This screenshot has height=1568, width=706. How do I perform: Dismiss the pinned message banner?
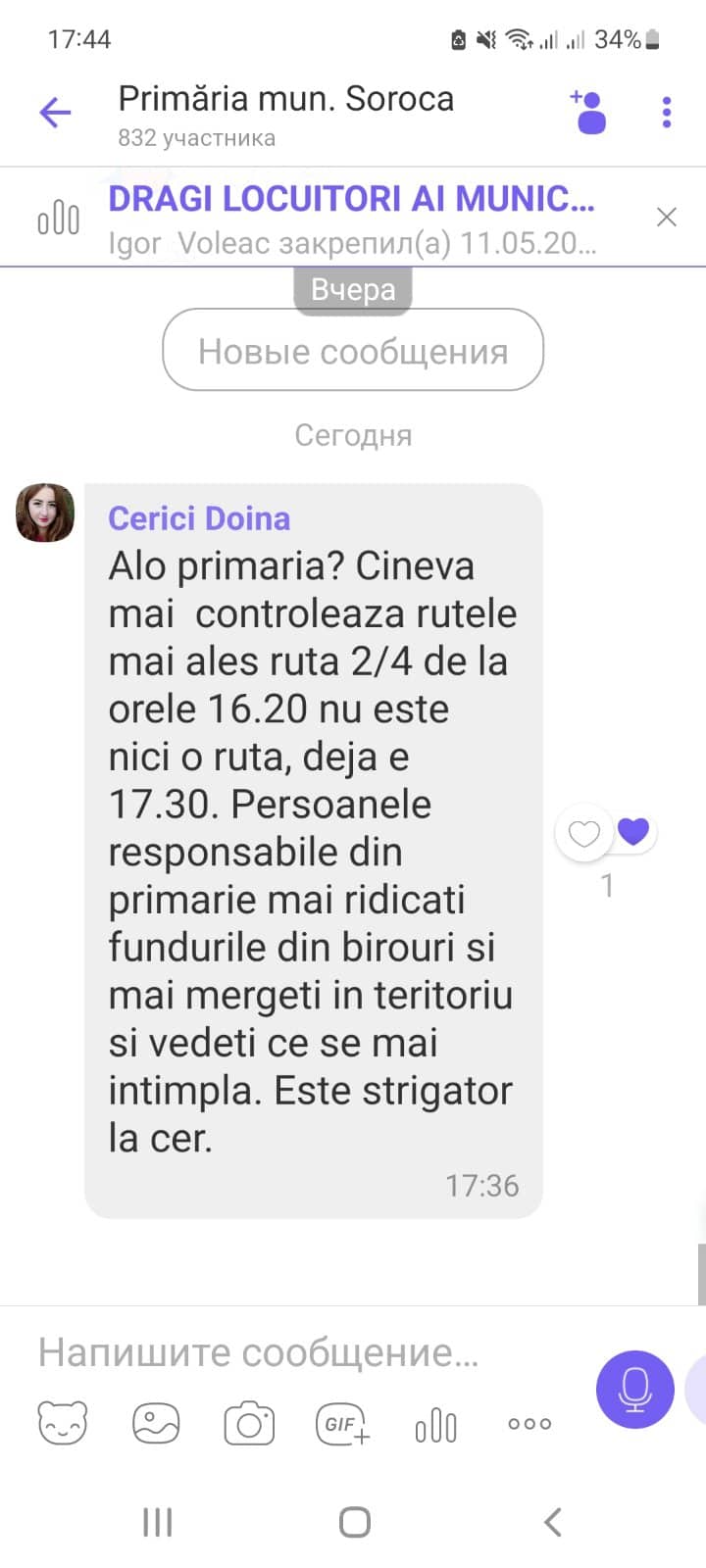point(667,217)
